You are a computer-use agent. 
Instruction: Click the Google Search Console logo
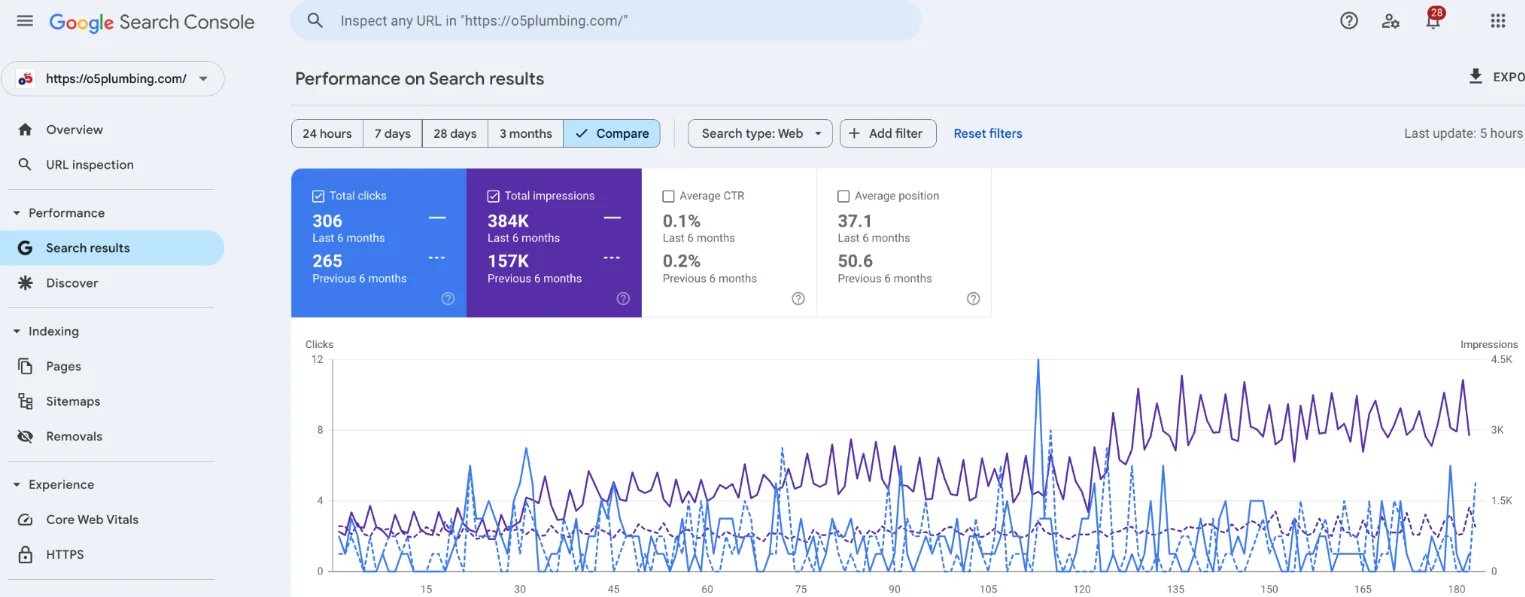152,22
